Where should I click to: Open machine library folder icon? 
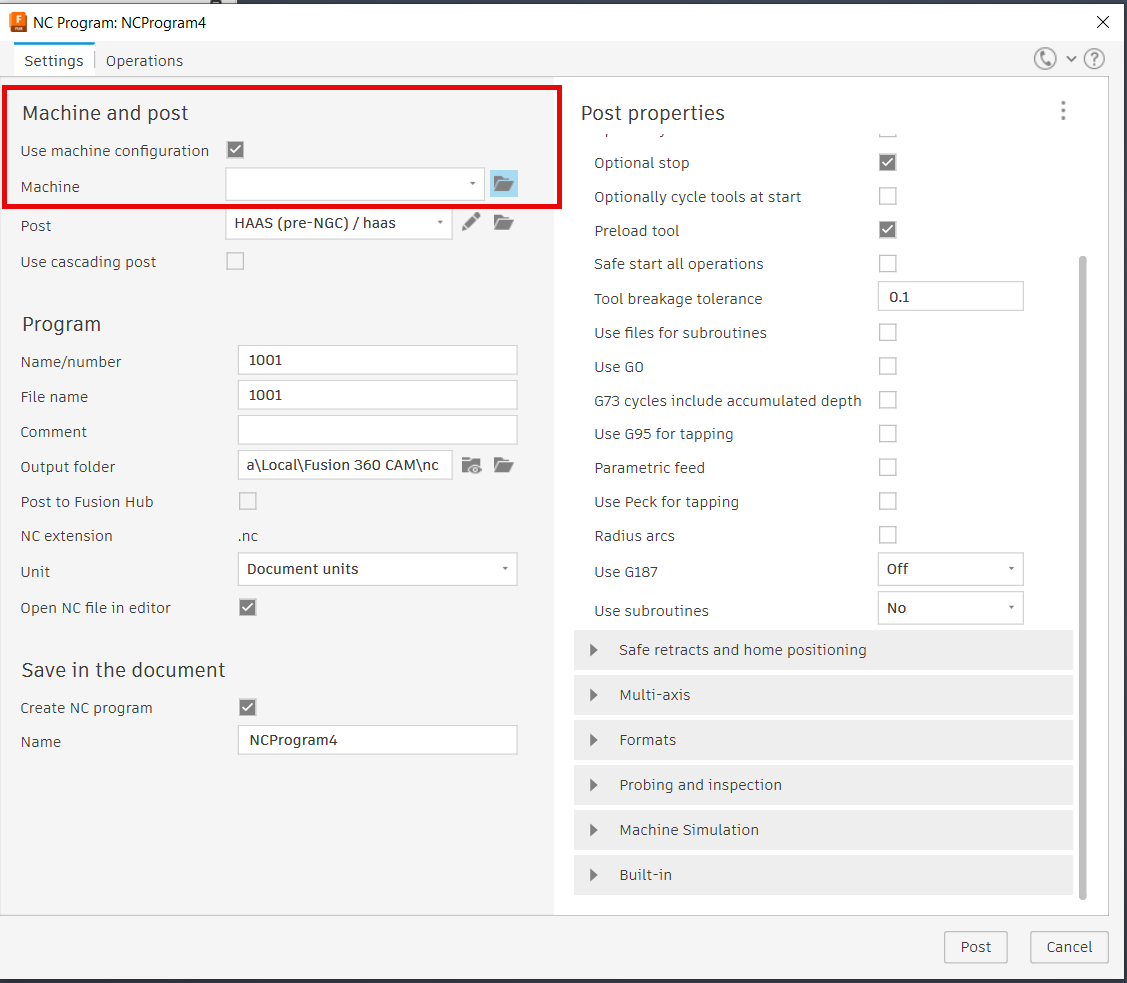click(504, 184)
